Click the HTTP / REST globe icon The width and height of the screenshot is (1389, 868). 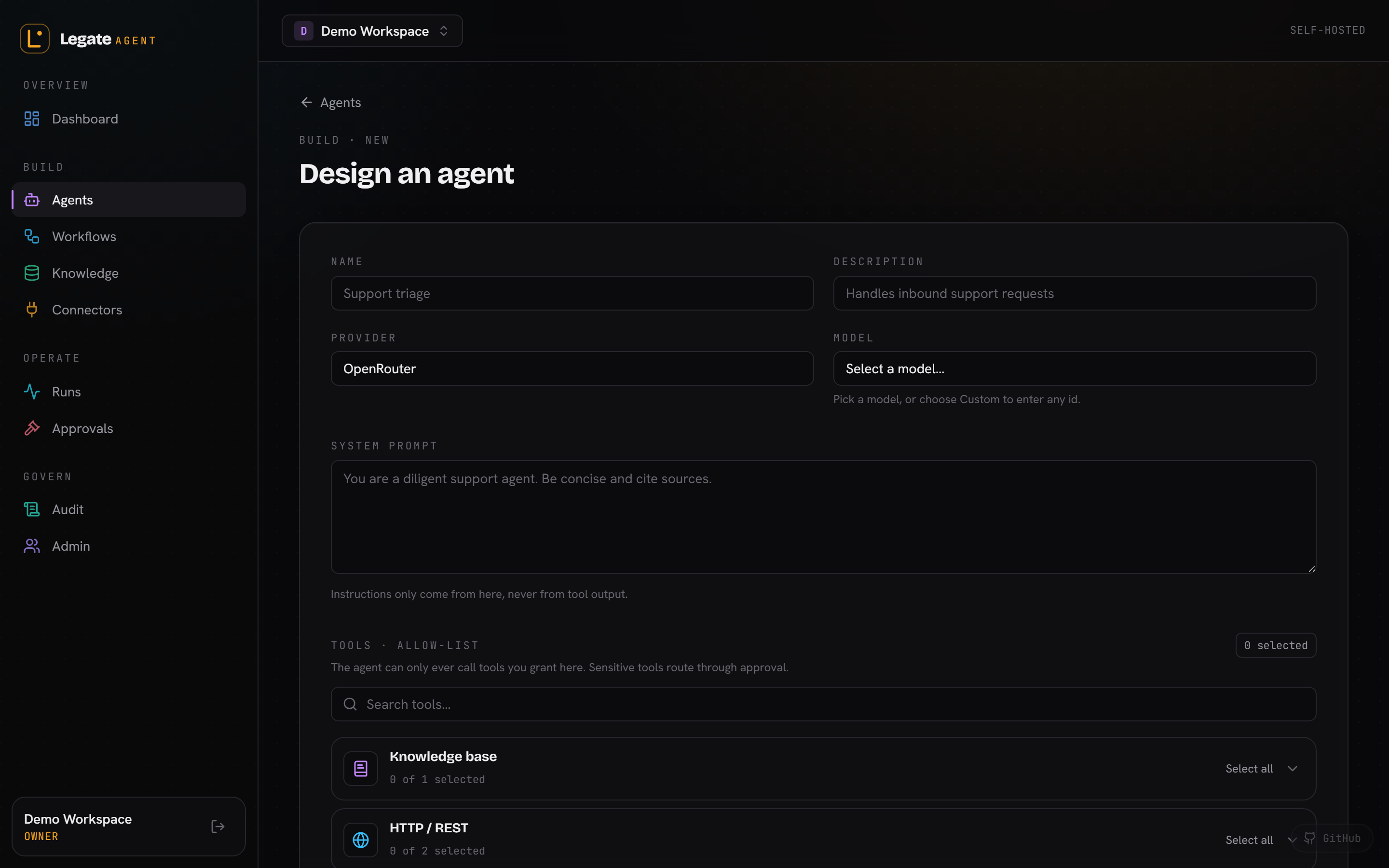(x=360, y=840)
